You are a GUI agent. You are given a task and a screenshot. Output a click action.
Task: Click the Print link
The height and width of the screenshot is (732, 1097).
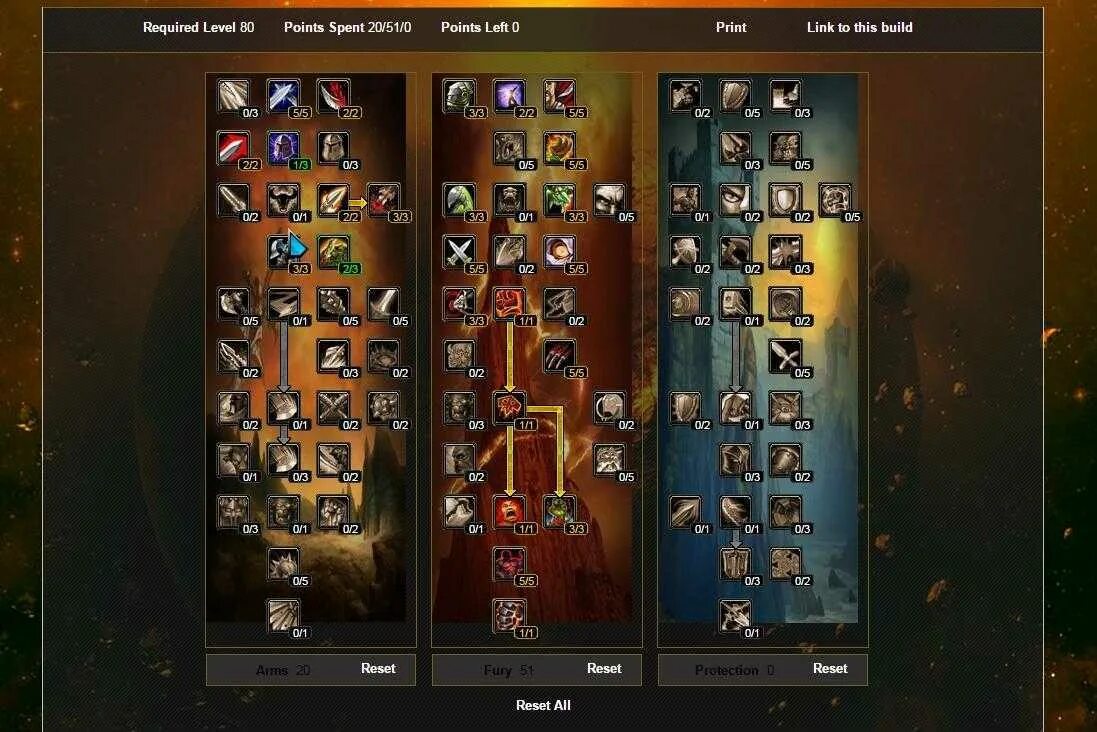coord(730,27)
